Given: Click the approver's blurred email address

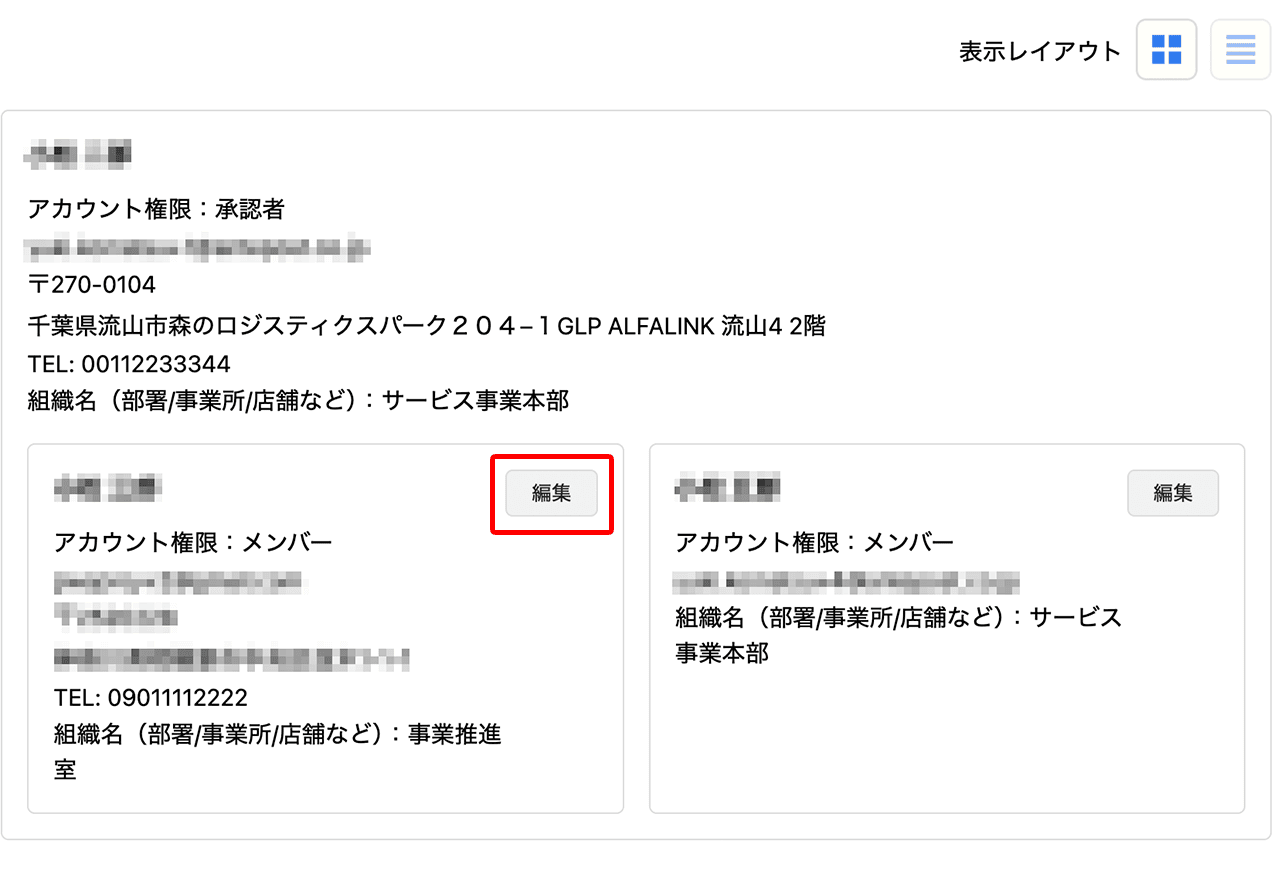Looking at the screenshot, I should tap(200, 247).
